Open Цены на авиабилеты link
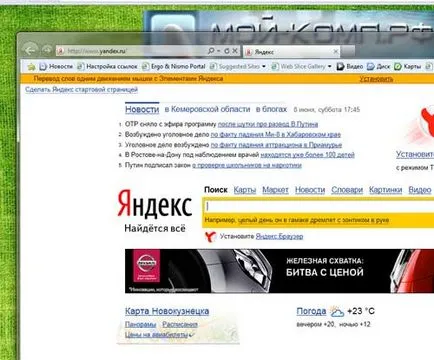This screenshot has height=360, width=434. point(157,334)
